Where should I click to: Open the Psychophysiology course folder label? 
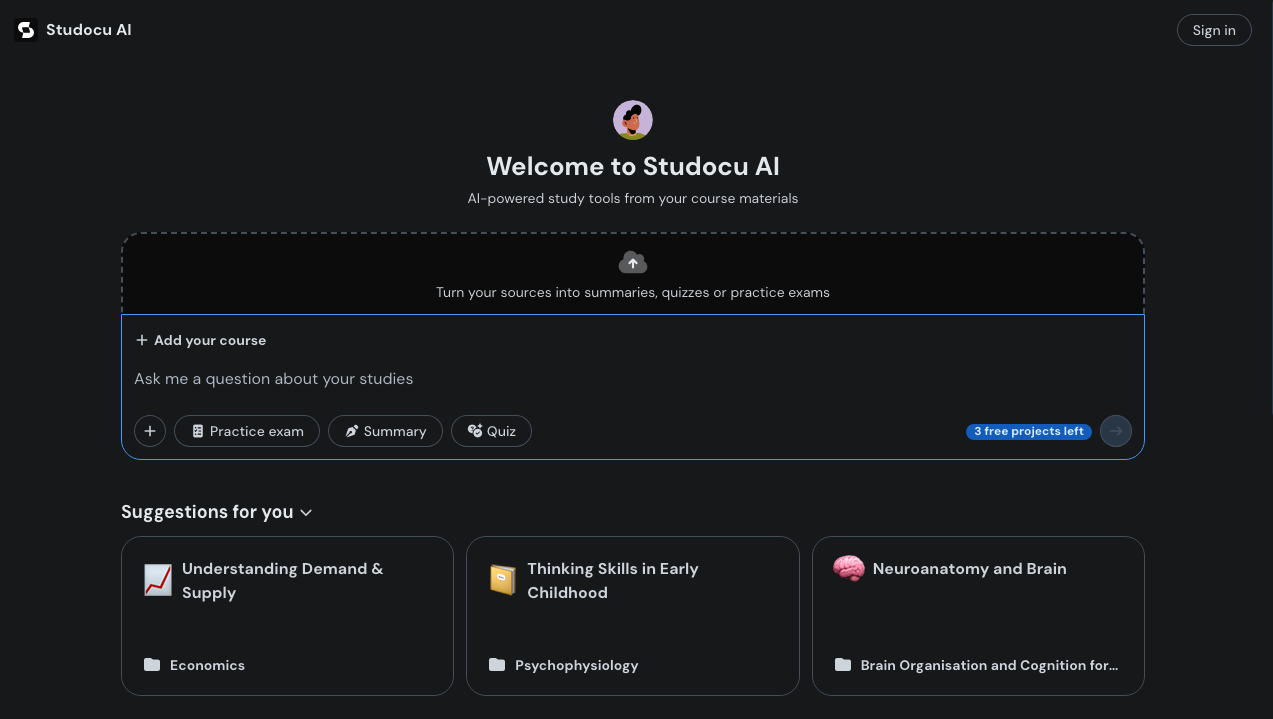tap(576, 665)
